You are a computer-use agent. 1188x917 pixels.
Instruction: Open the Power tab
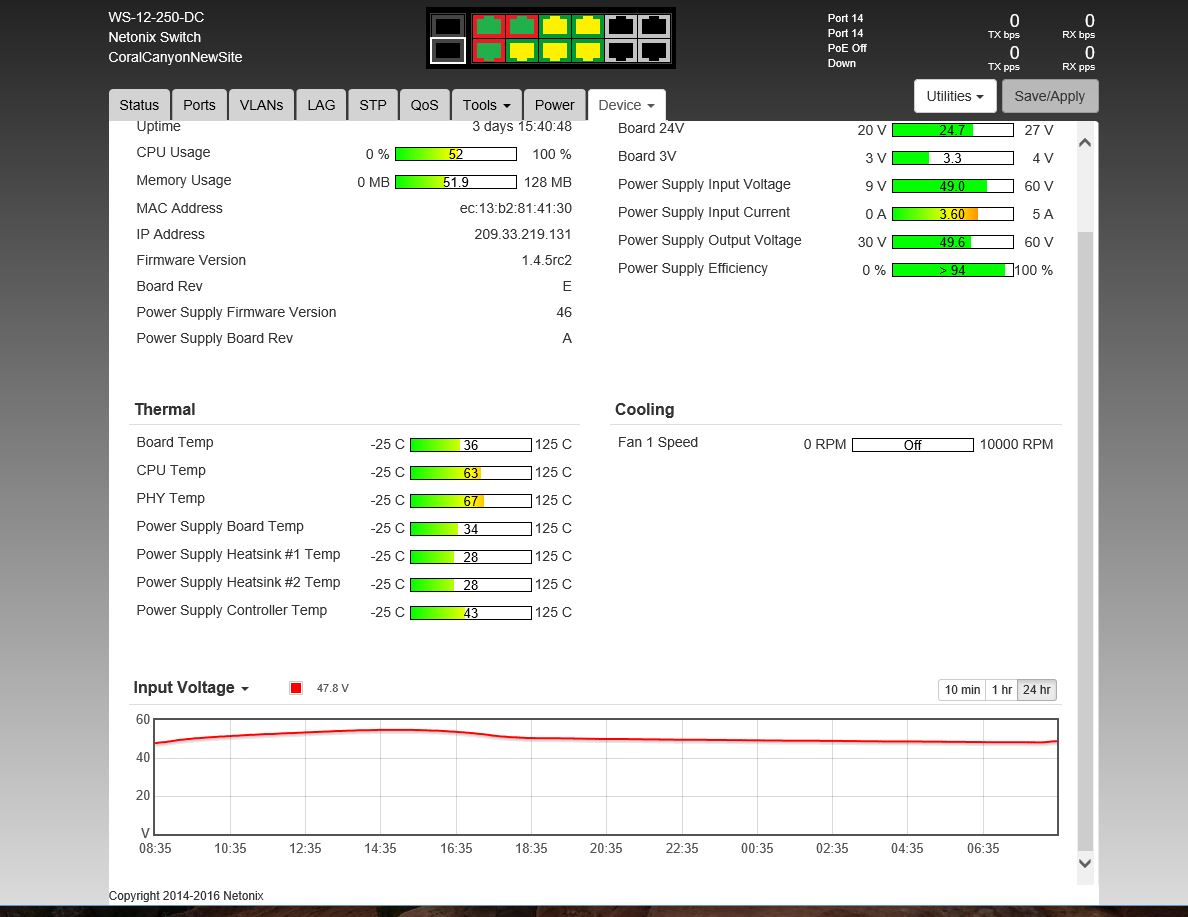tap(555, 105)
